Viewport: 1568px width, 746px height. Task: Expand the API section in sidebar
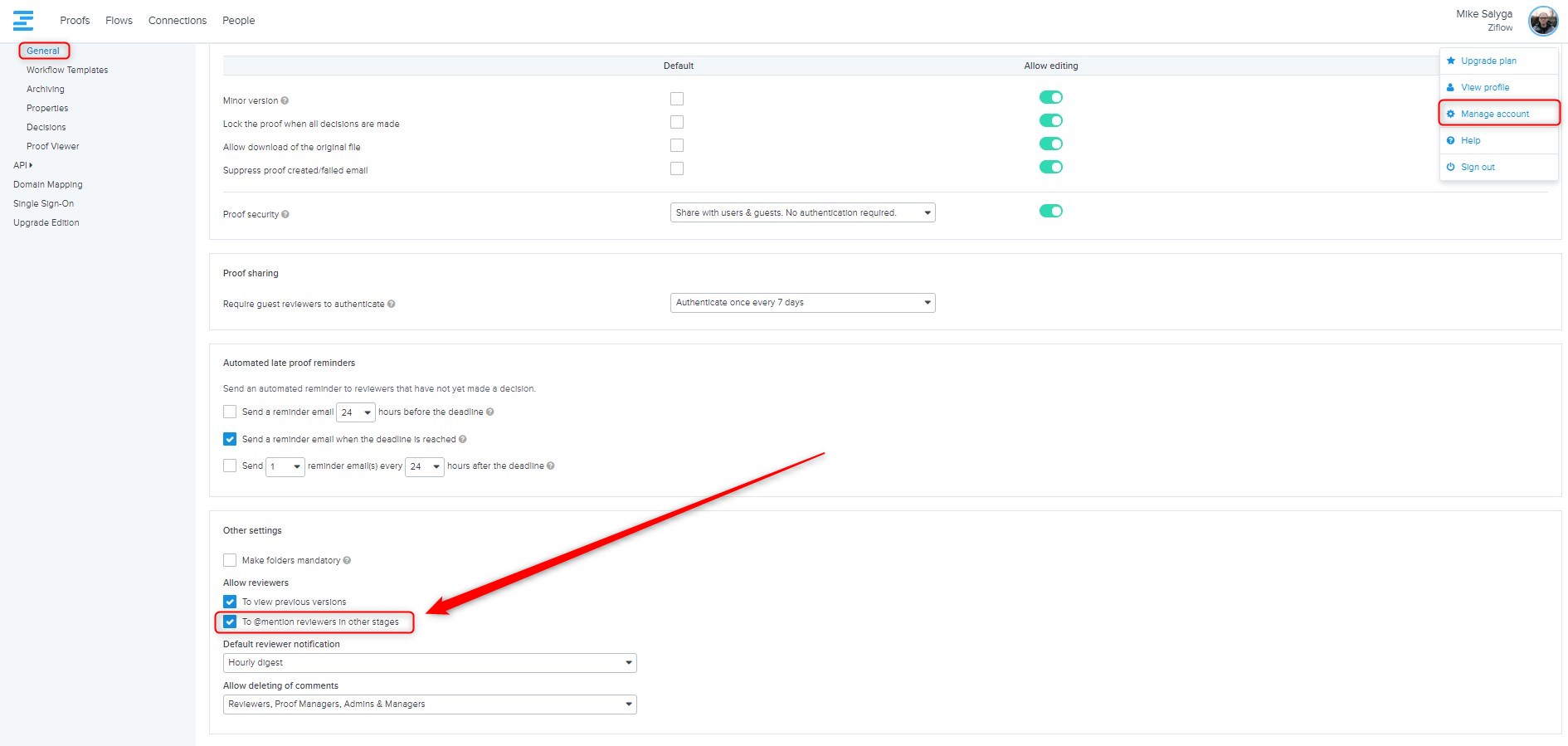[23, 165]
